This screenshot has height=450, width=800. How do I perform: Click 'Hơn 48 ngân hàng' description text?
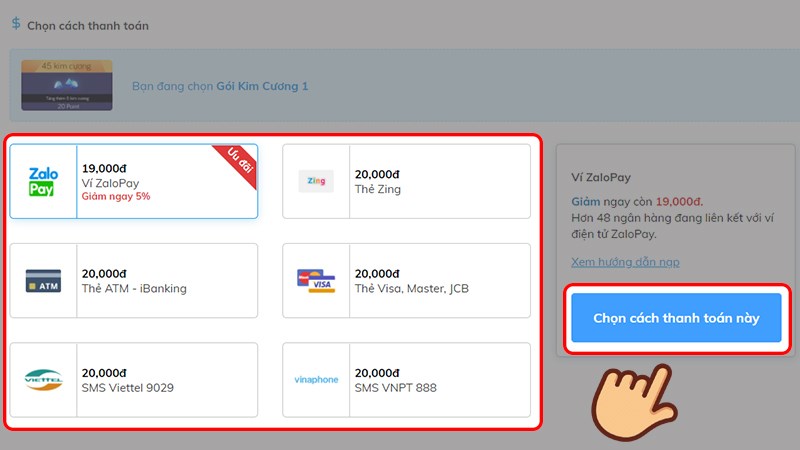coord(672,226)
